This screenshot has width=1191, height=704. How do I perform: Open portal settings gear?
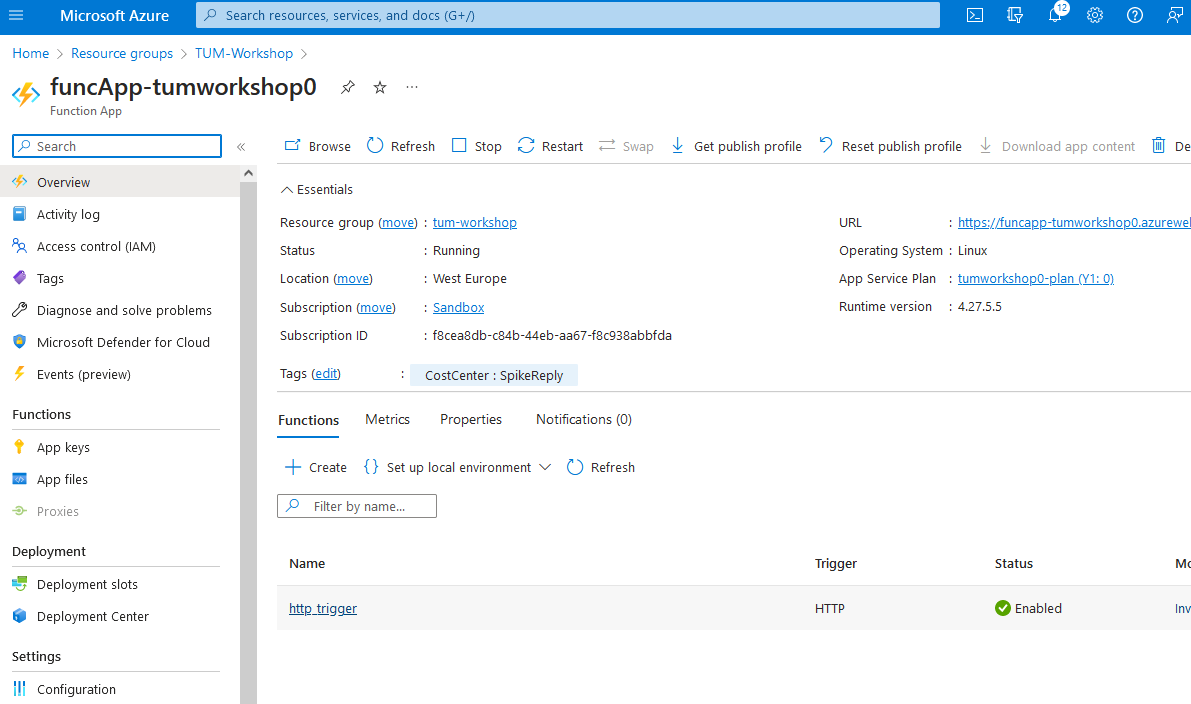[1095, 15]
